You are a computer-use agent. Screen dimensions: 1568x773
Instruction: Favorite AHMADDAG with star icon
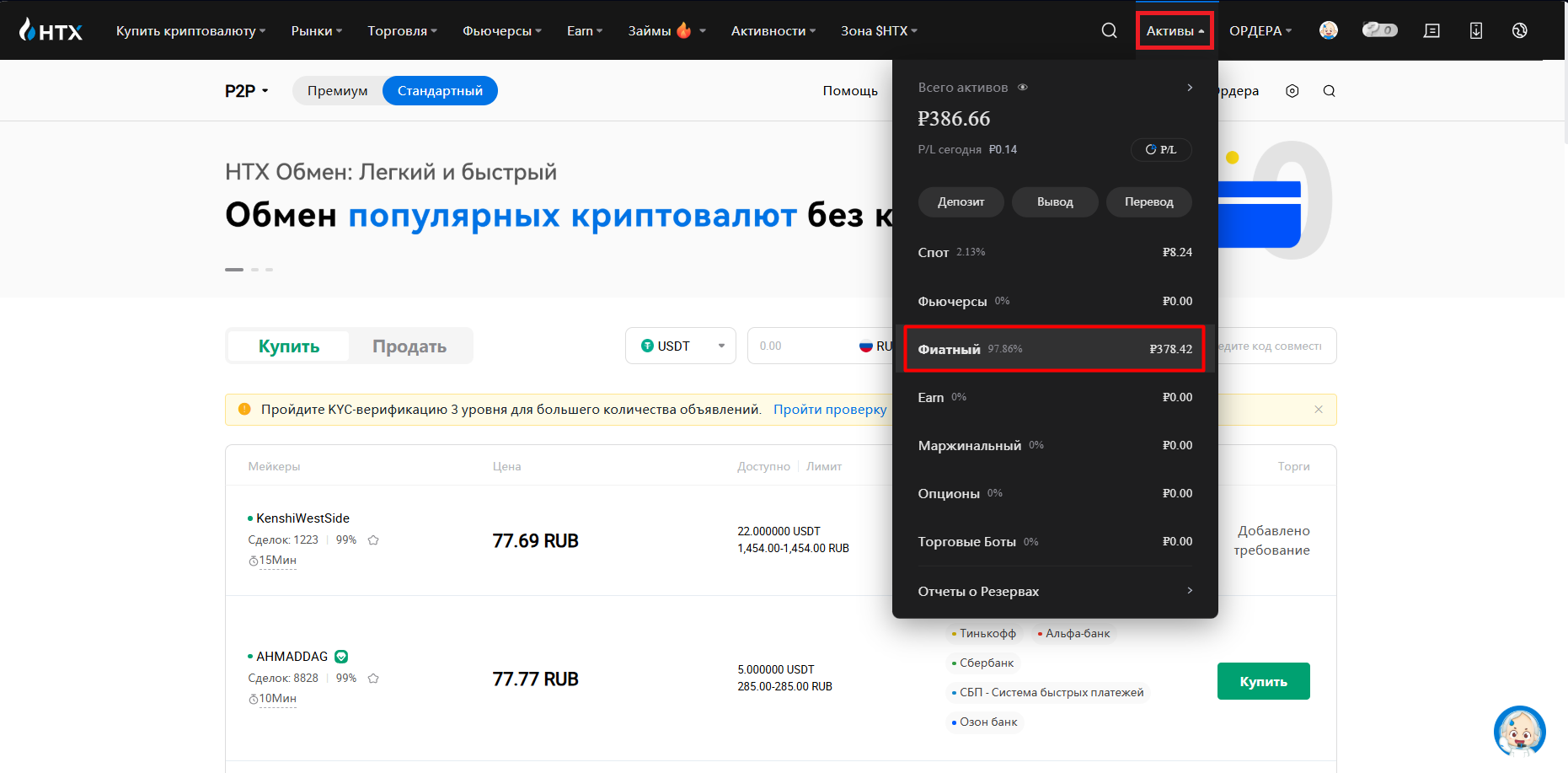373,679
